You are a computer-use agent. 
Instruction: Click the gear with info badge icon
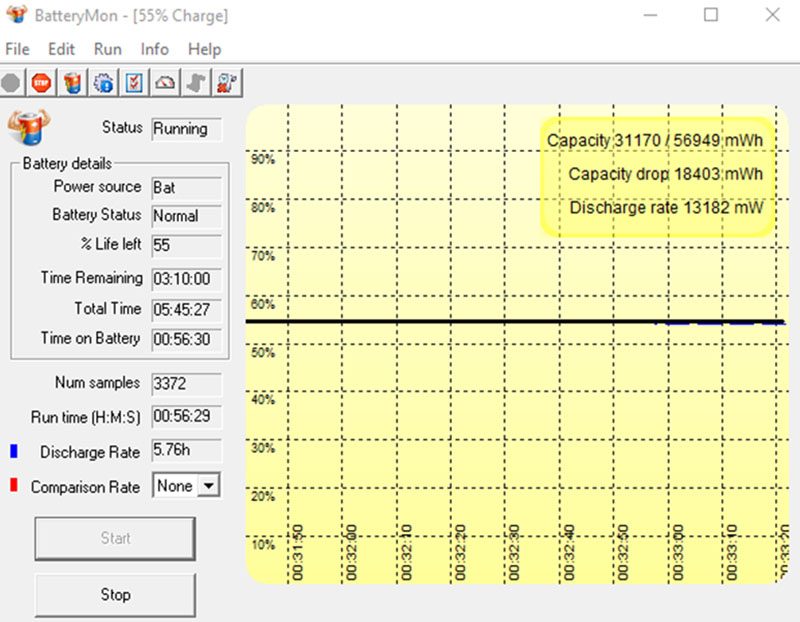[104, 83]
